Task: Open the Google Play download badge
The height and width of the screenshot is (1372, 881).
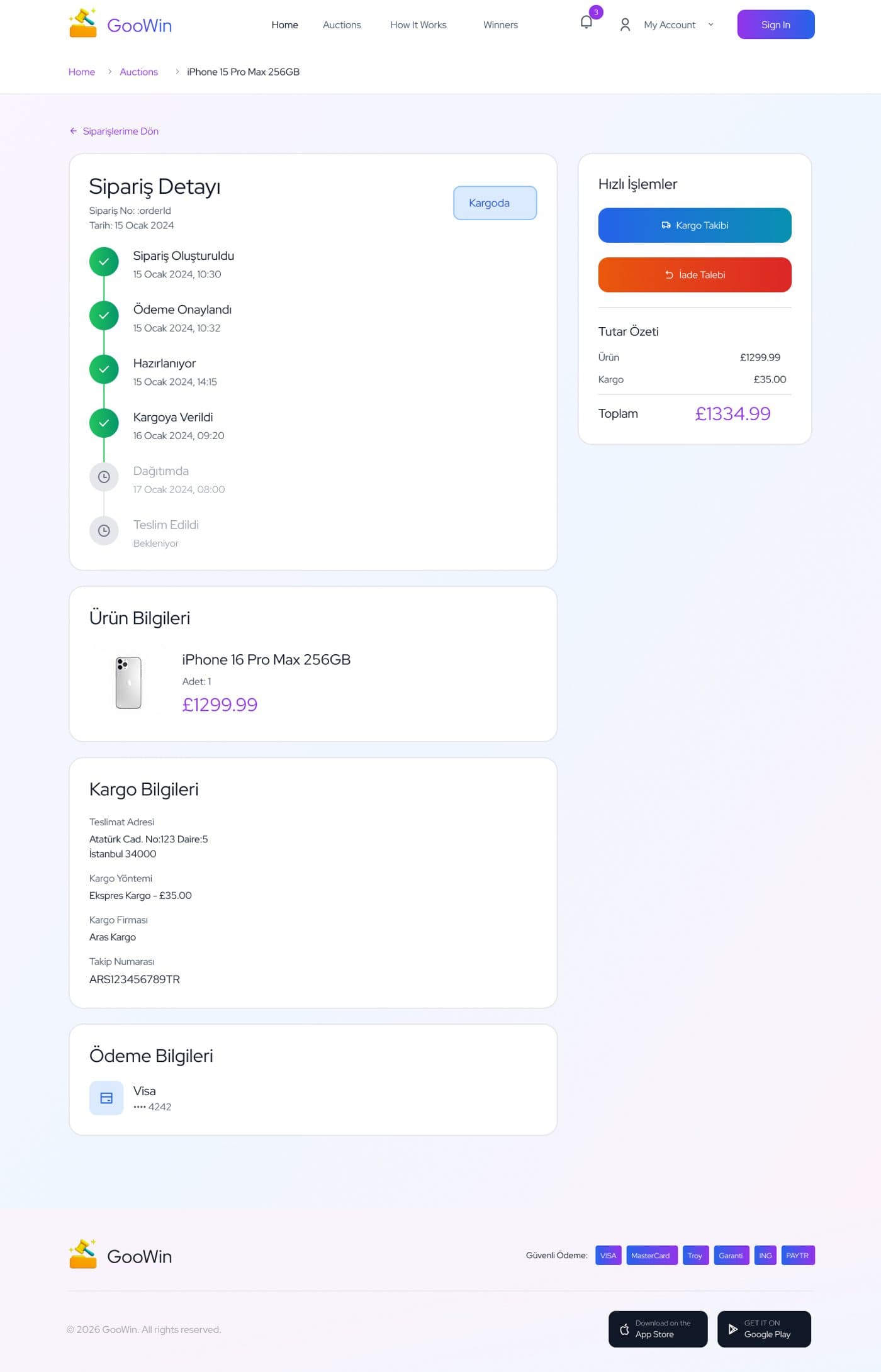Action: tap(763, 1329)
